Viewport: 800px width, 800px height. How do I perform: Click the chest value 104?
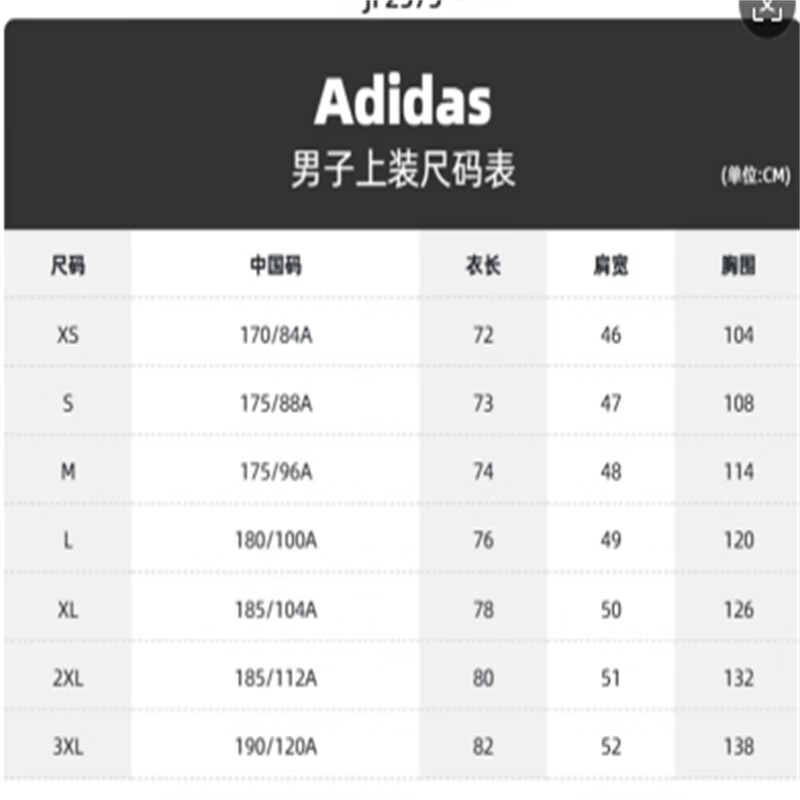click(x=739, y=335)
